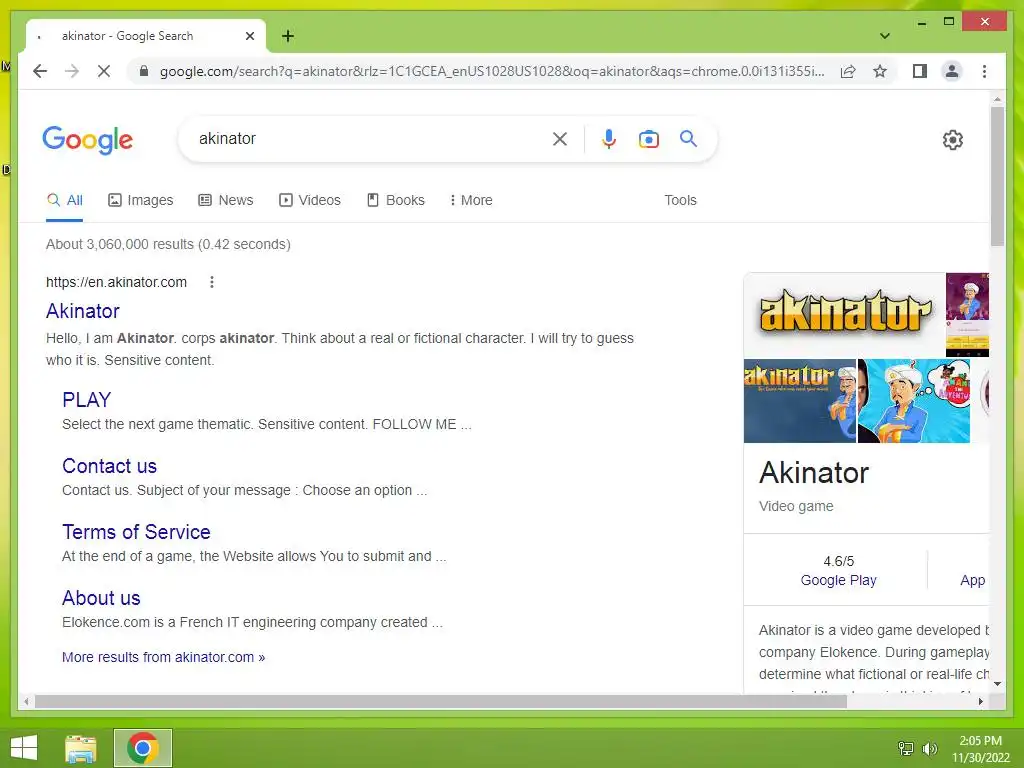Switch to Images results
The image size is (1024, 768).
click(140, 200)
